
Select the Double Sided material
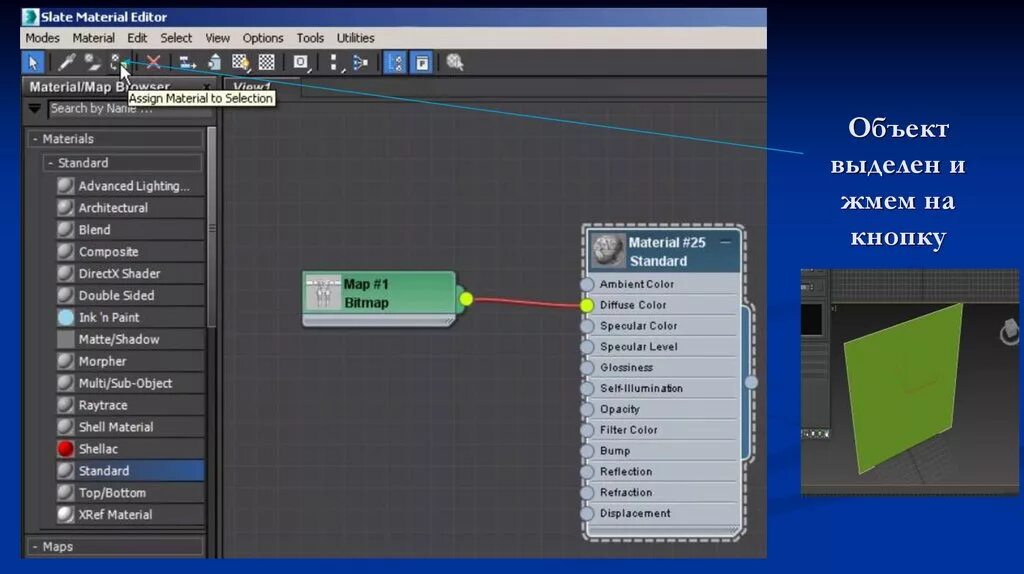pos(129,295)
